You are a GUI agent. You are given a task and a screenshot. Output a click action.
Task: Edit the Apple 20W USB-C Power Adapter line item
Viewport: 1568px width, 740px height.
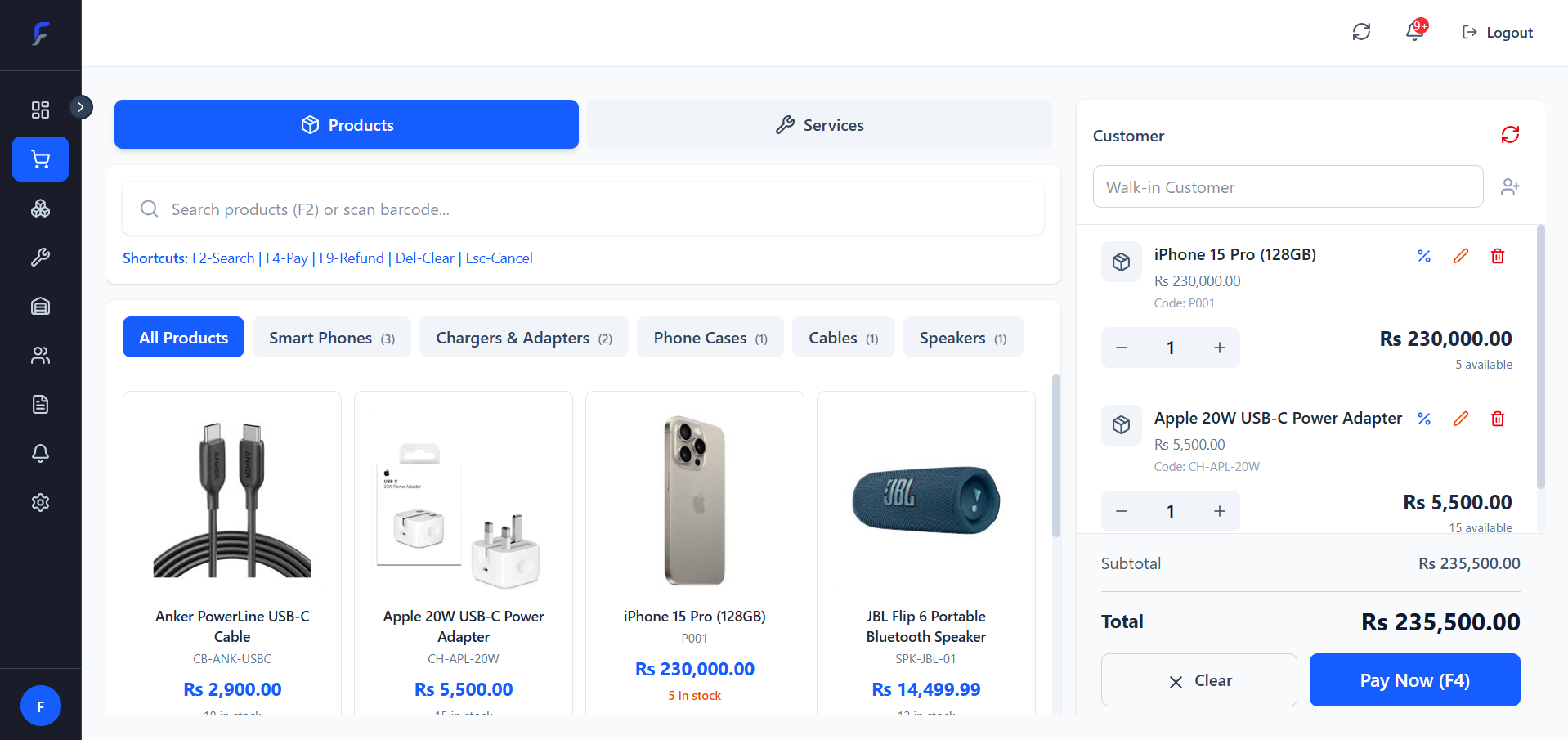point(1461,419)
